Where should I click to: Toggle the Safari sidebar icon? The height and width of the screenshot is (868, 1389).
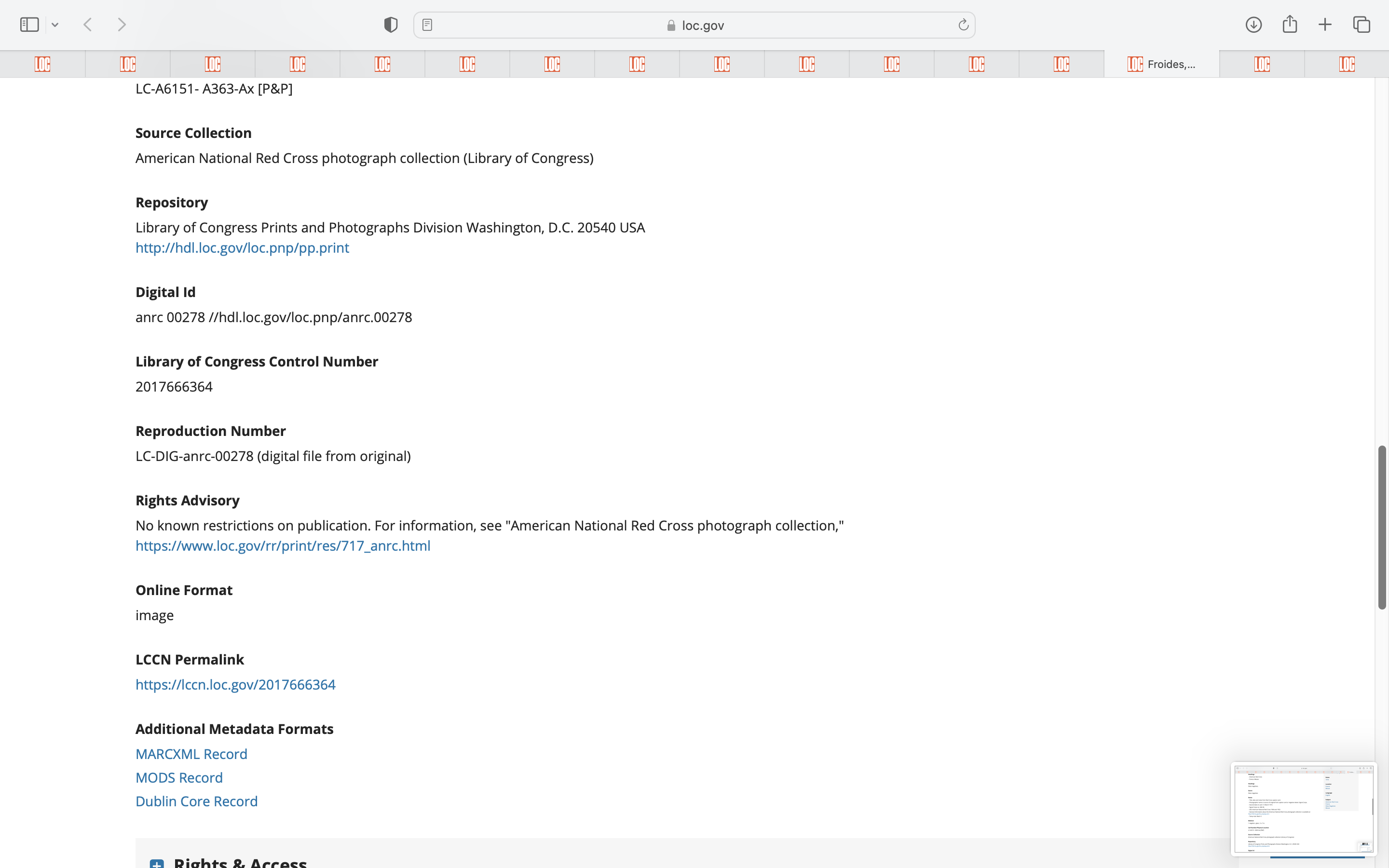29,25
